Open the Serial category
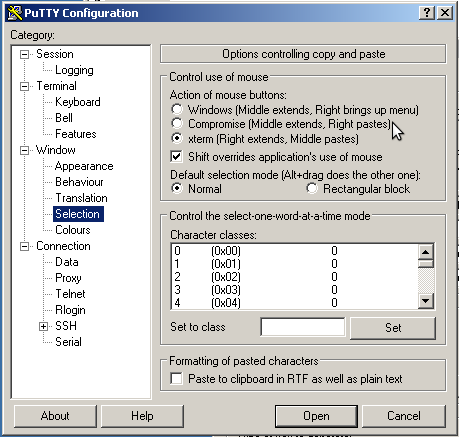Screen dimensions: 459x437 (68, 342)
